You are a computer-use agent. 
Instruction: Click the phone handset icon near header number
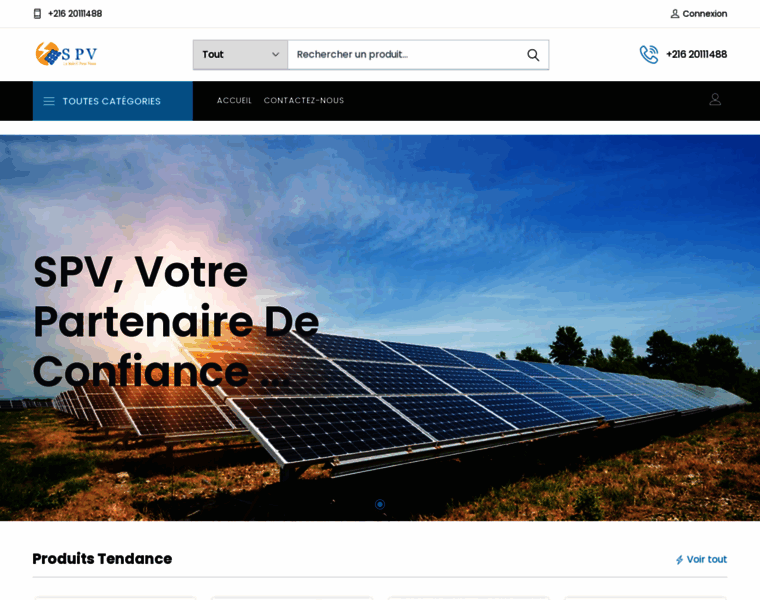649,54
